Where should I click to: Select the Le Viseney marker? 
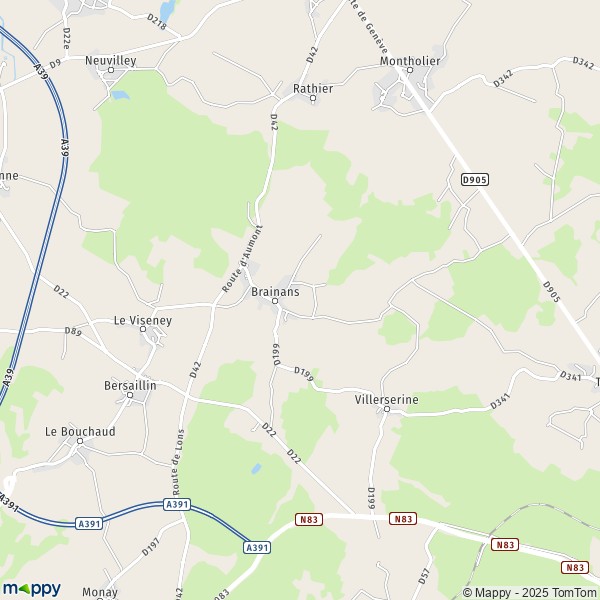[143, 329]
